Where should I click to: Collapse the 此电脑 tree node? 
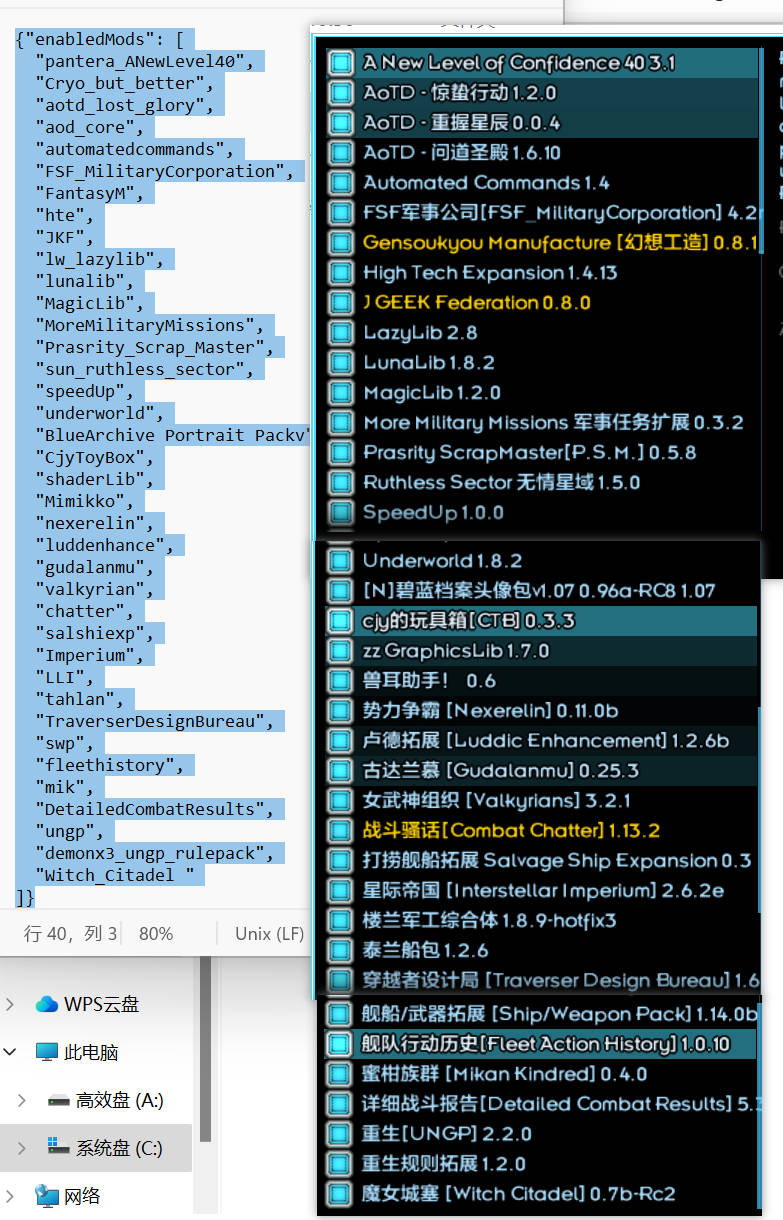coord(11,1052)
